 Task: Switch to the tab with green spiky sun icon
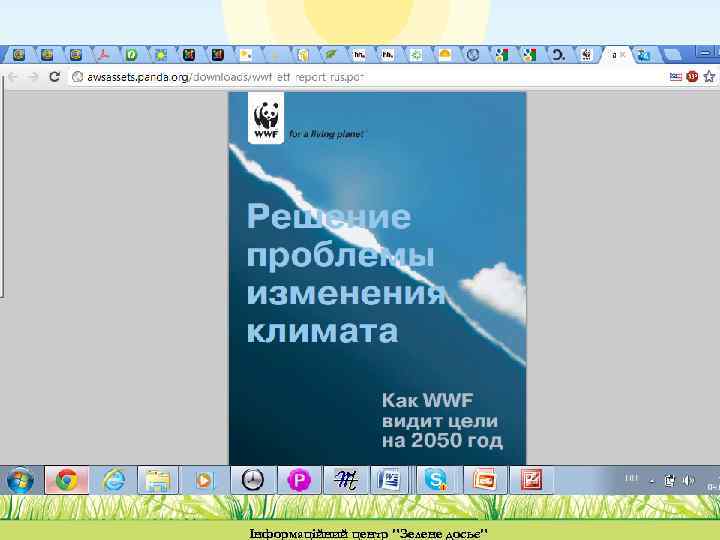(x=160, y=55)
